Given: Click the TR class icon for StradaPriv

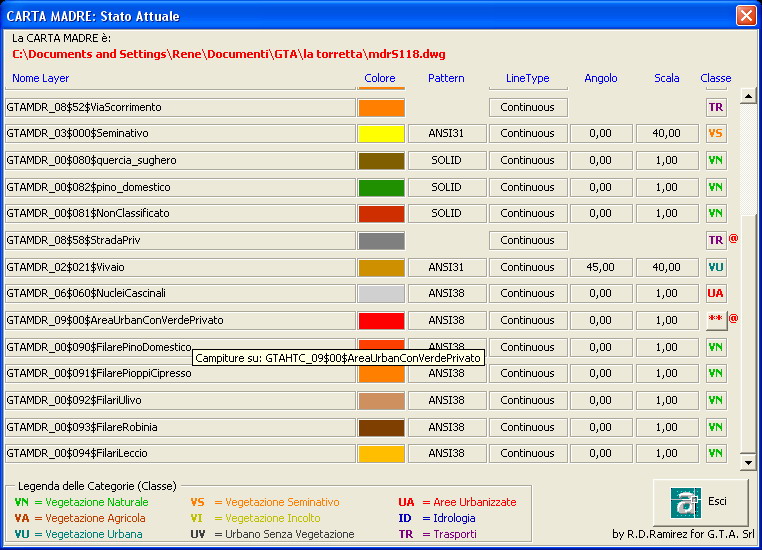Looking at the screenshot, I should [716, 240].
